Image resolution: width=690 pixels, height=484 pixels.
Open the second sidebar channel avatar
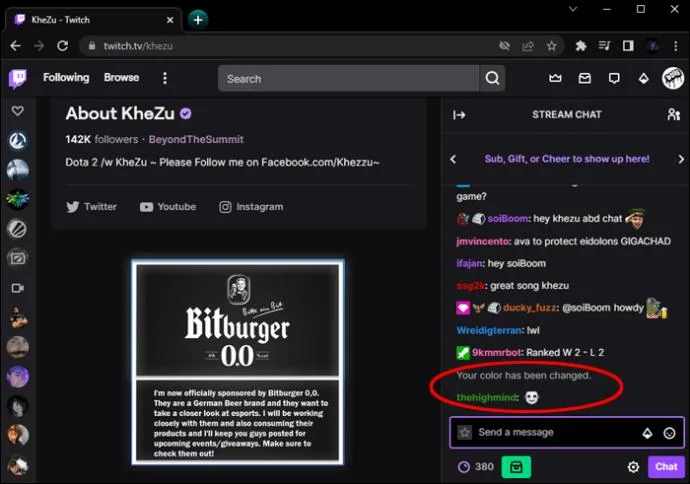[18, 170]
